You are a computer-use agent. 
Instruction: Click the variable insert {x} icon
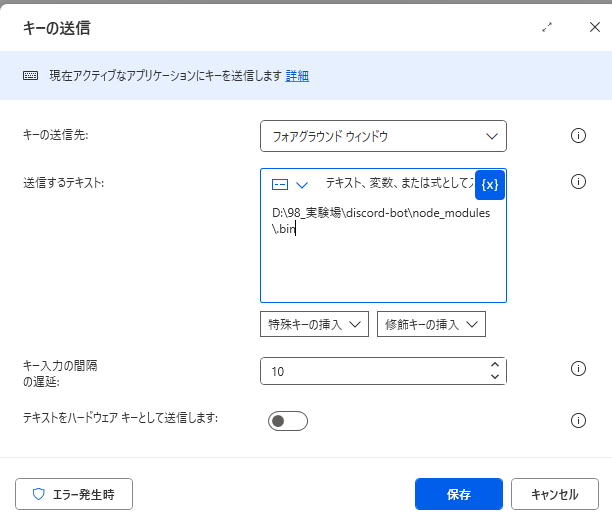point(489,185)
